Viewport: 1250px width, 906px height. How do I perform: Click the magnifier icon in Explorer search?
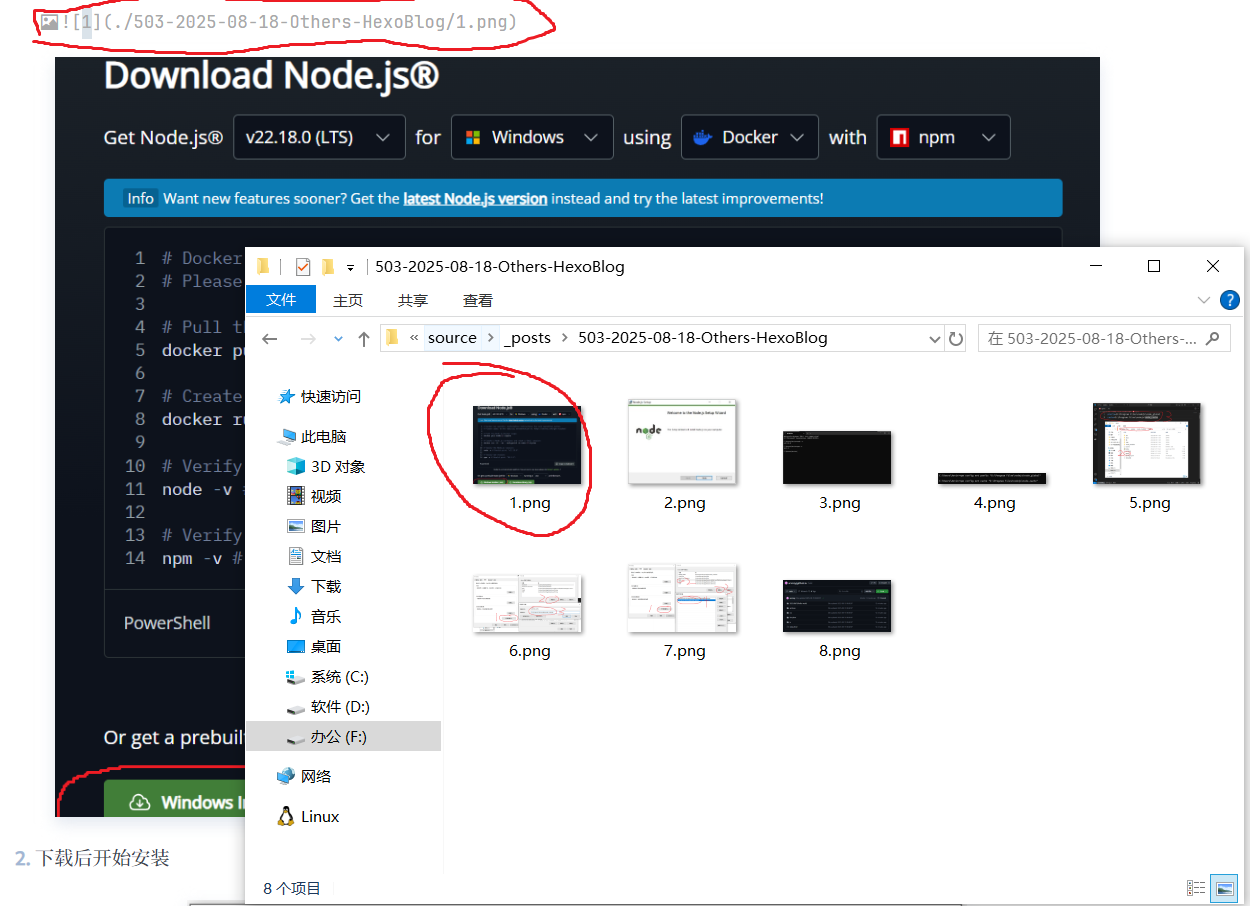tap(1213, 338)
